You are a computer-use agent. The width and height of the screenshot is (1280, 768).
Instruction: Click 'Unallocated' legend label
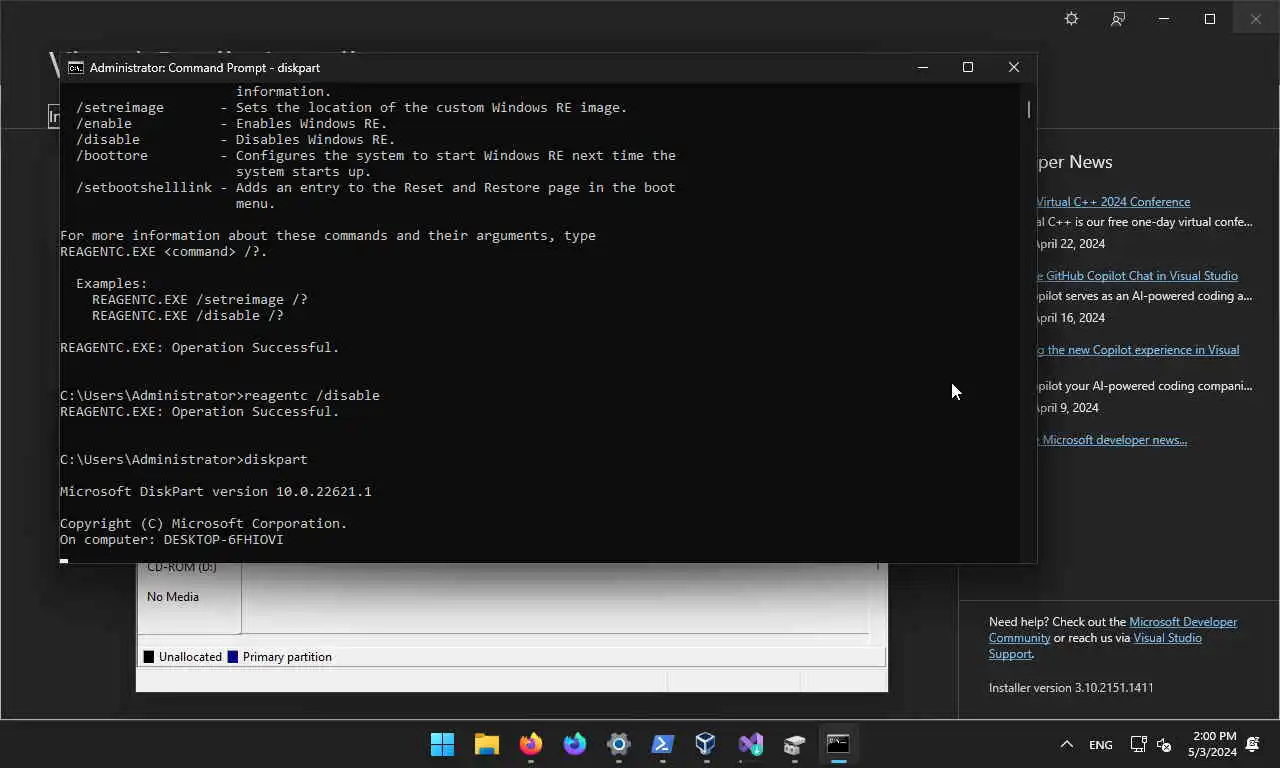coord(190,657)
